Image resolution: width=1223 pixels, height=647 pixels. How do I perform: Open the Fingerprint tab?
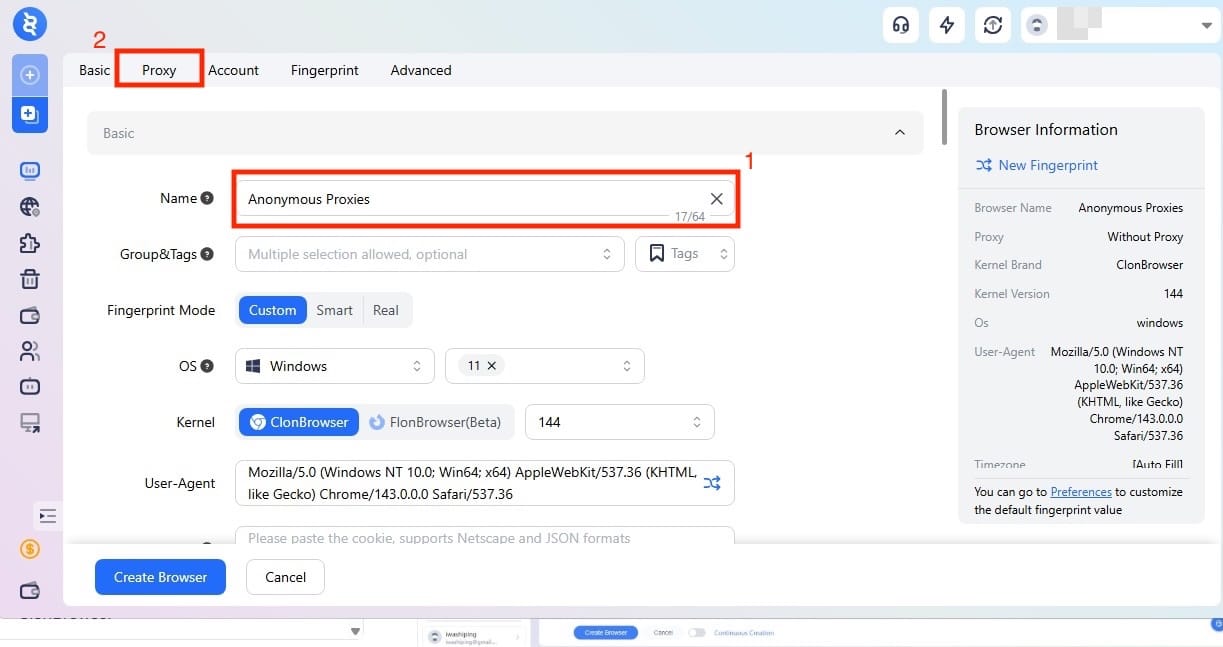[324, 70]
